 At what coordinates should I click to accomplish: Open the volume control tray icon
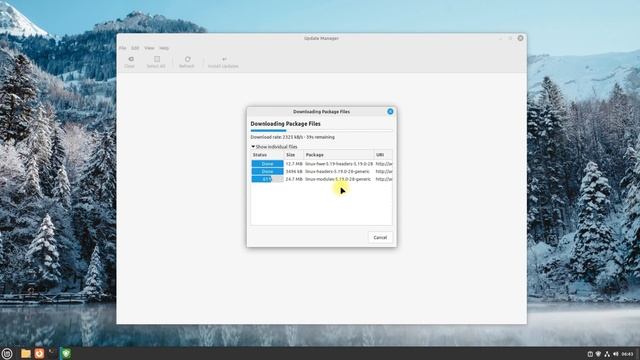pos(616,354)
